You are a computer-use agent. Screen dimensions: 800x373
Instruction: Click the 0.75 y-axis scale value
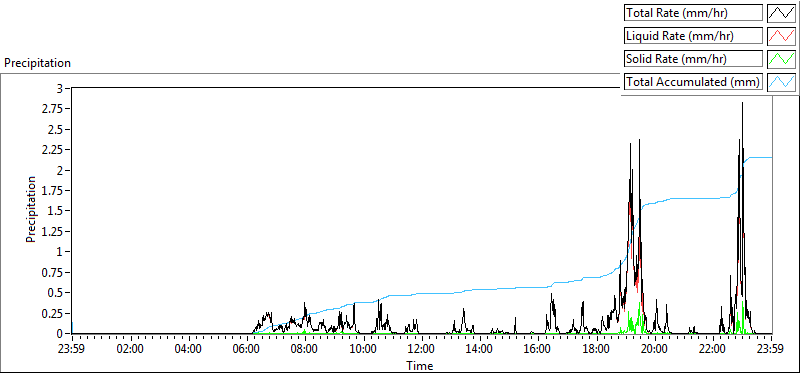(x=52, y=272)
